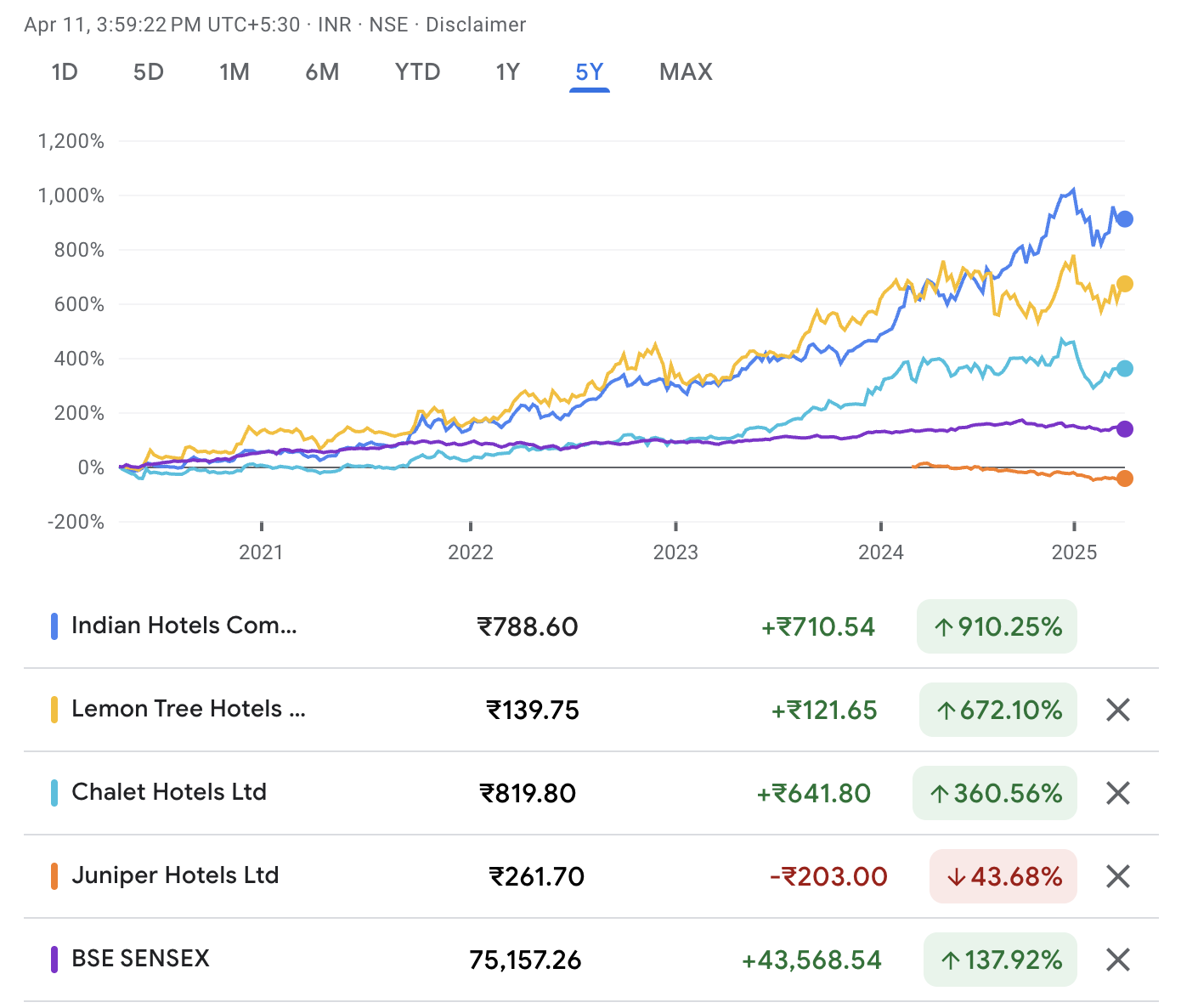Remove Juniper Hotels Ltd from comparison

point(1117,876)
